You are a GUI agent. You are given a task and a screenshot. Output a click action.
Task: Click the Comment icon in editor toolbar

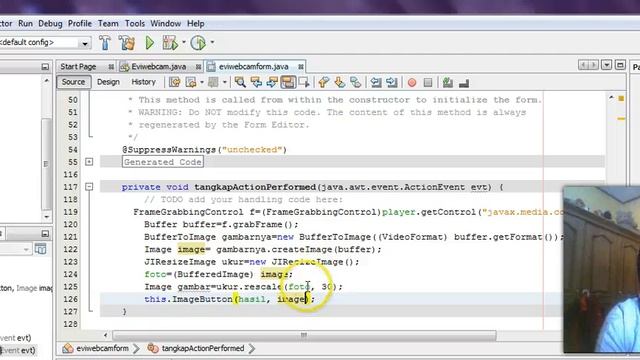pyautogui.click(x=448, y=82)
